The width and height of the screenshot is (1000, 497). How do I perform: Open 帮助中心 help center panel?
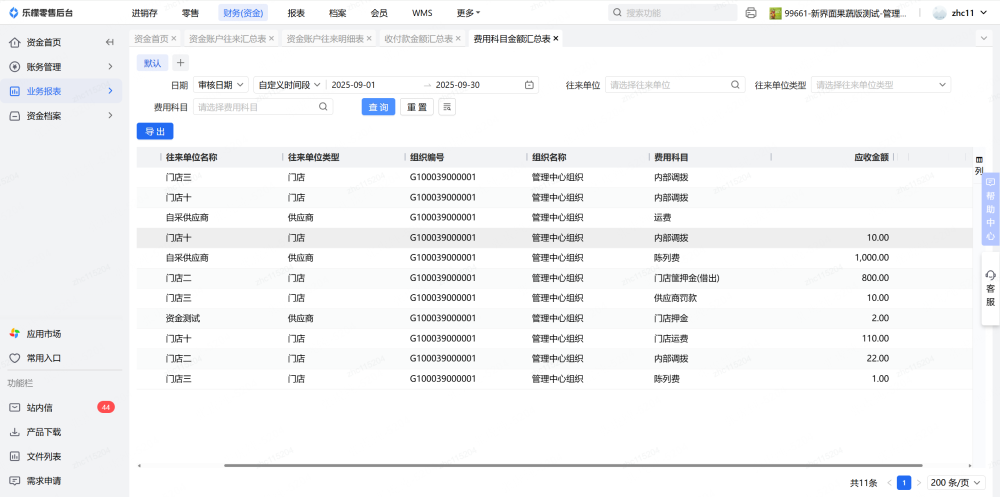(x=990, y=210)
